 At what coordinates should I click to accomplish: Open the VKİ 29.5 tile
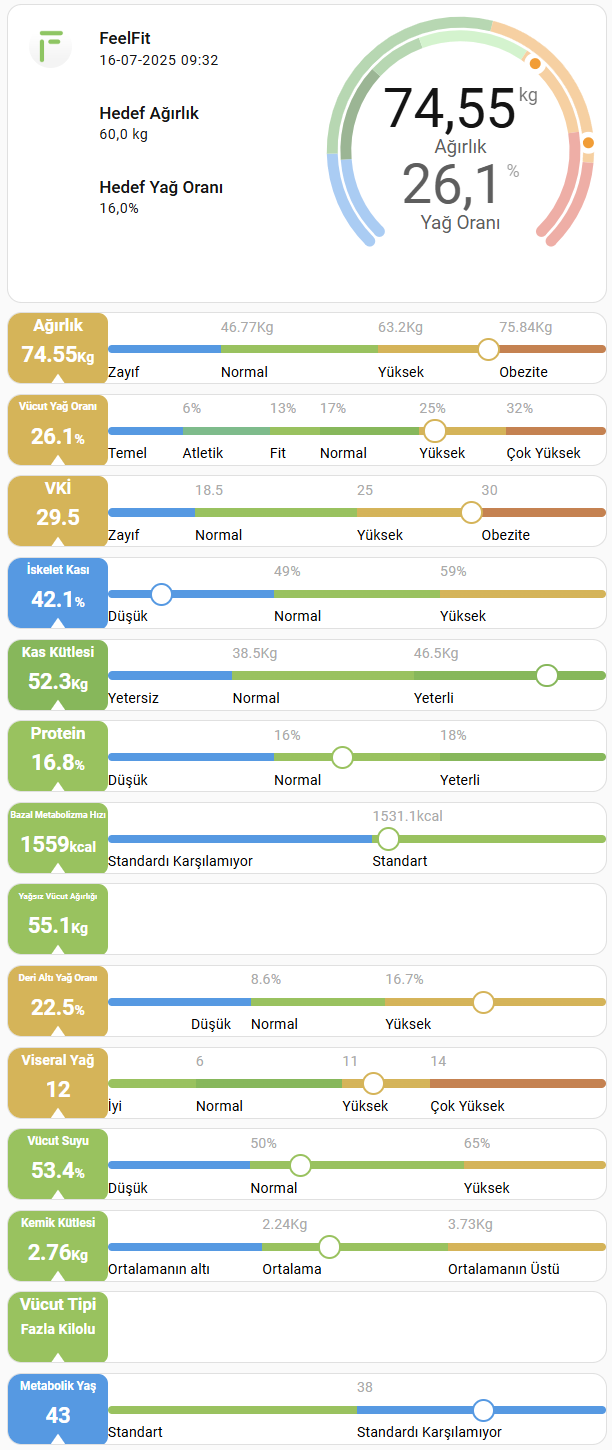58,509
